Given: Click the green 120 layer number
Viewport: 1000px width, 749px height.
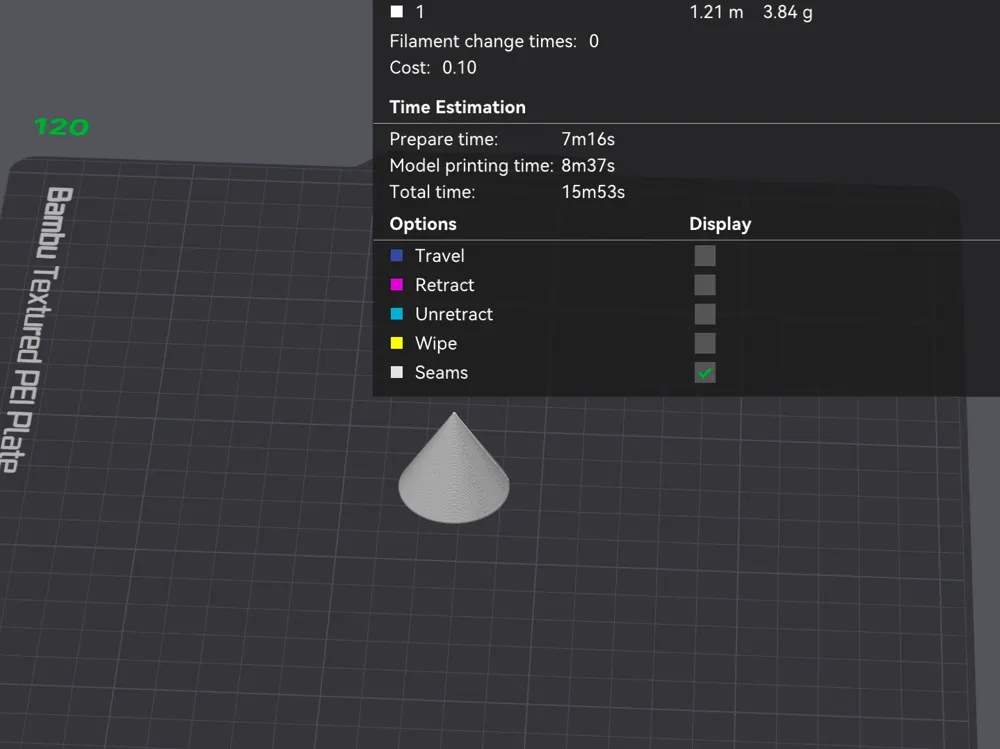Looking at the screenshot, I should coord(61,127).
